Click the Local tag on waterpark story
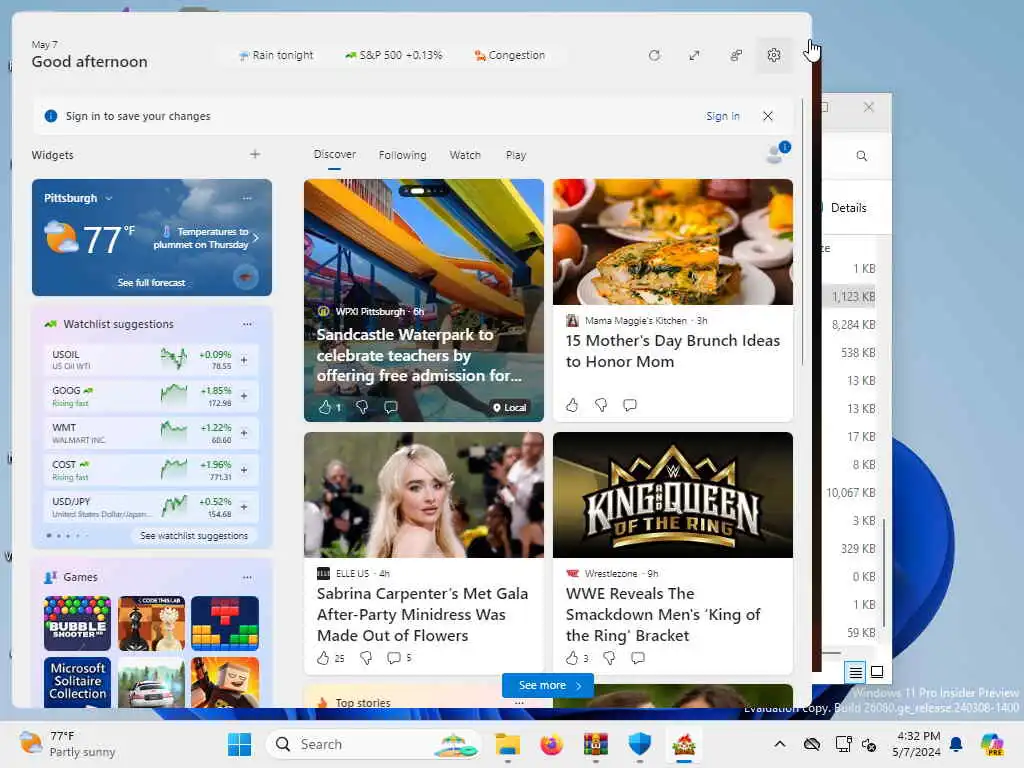Viewport: 1024px width, 768px height. 509,408
